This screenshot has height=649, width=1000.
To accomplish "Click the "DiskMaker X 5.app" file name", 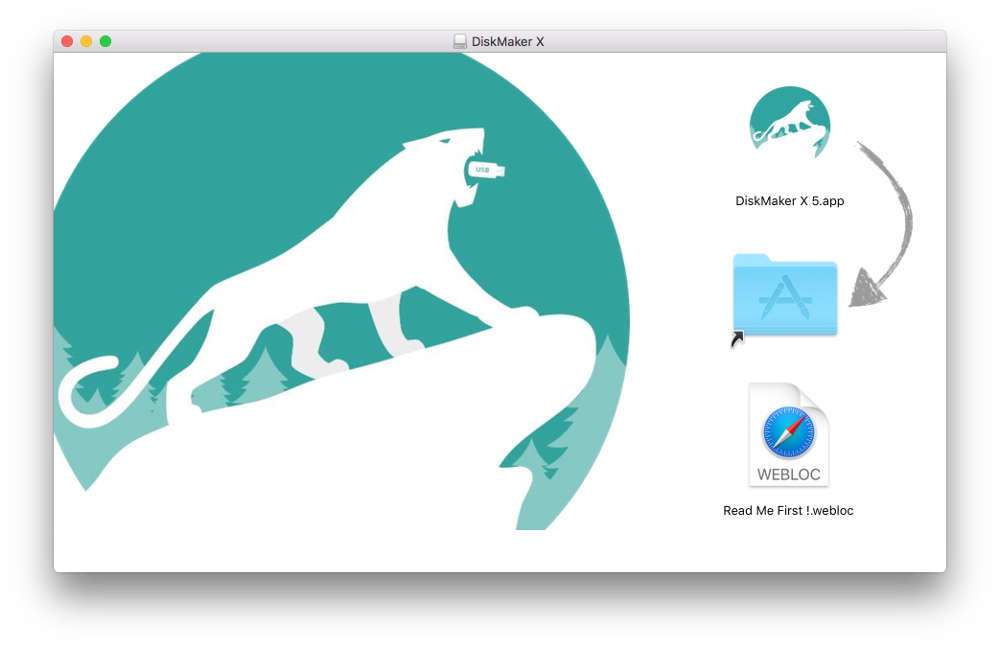I will (790, 201).
